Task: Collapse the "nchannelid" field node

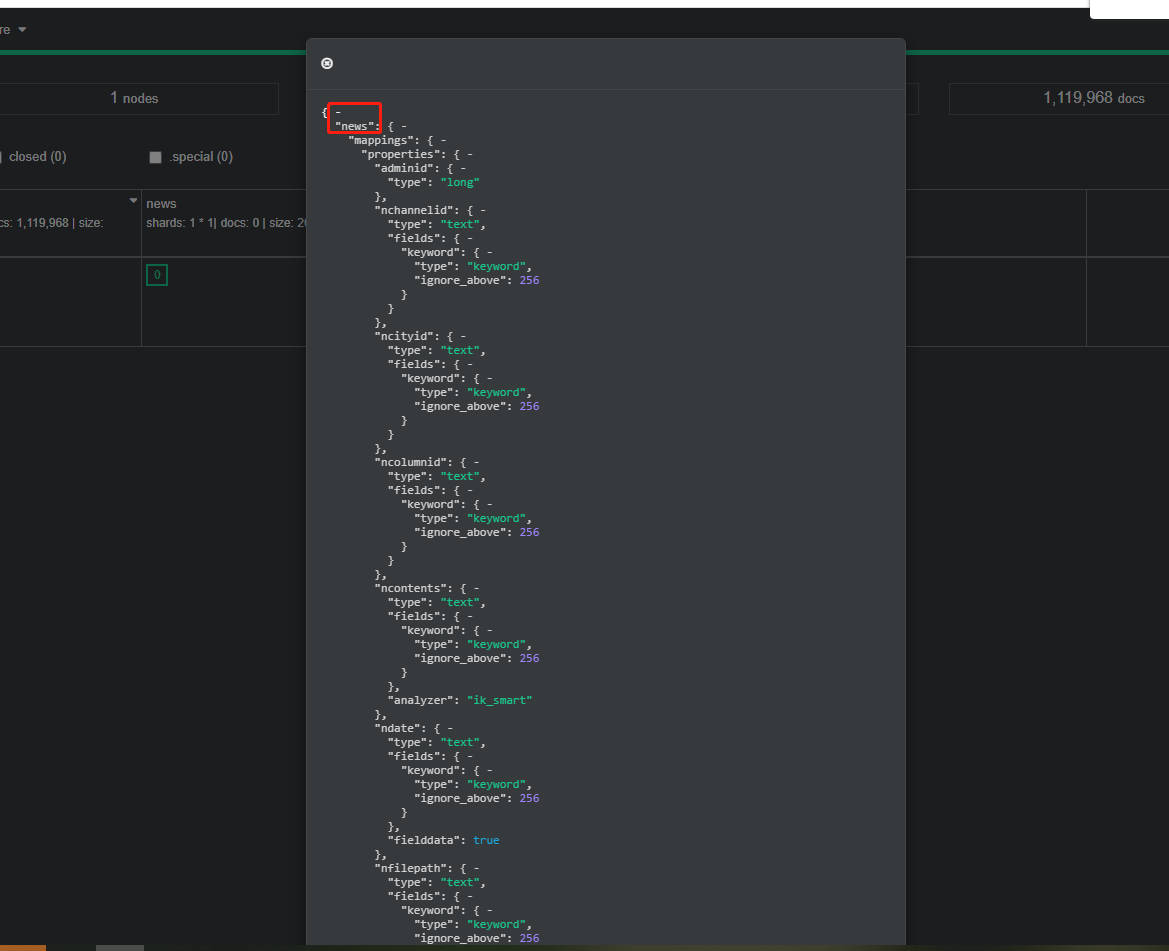Action: pyautogui.click(x=482, y=210)
